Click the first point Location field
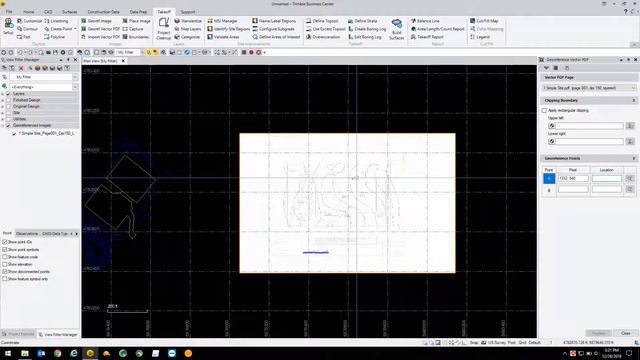Viewport: 640px width, 360px height. [607, 178]
